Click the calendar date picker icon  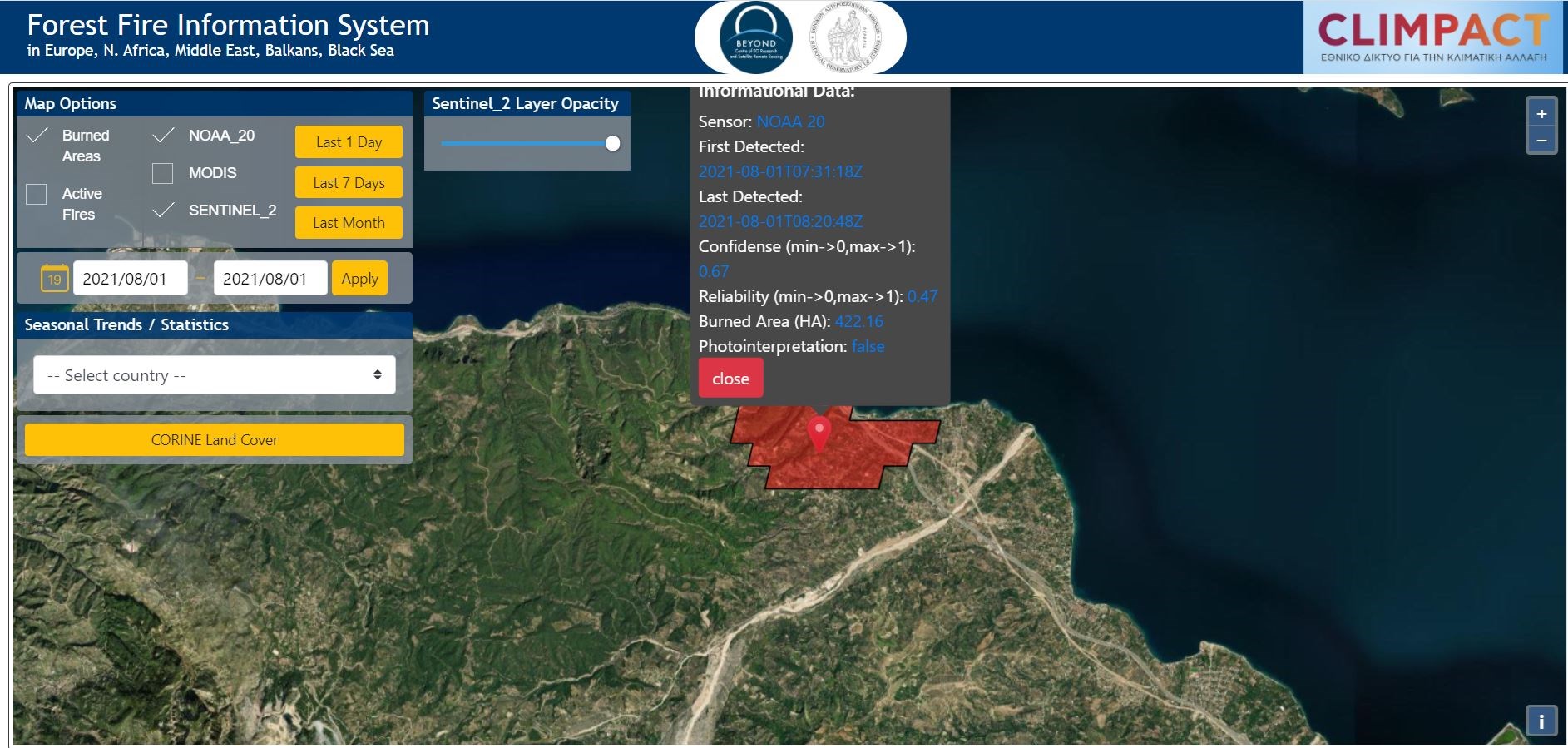tap(54, 279)
